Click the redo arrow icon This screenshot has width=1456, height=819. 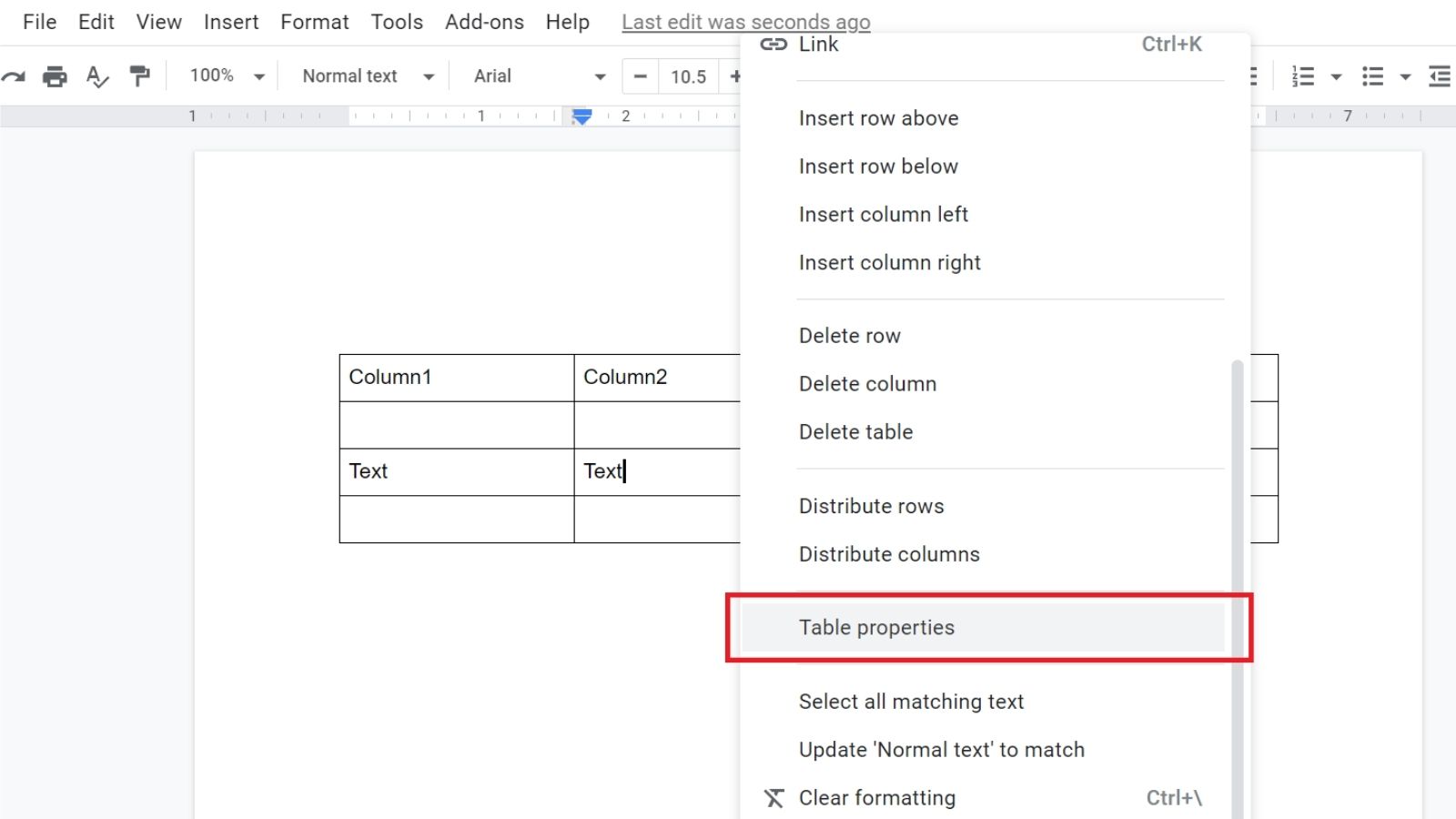[13, 76]
